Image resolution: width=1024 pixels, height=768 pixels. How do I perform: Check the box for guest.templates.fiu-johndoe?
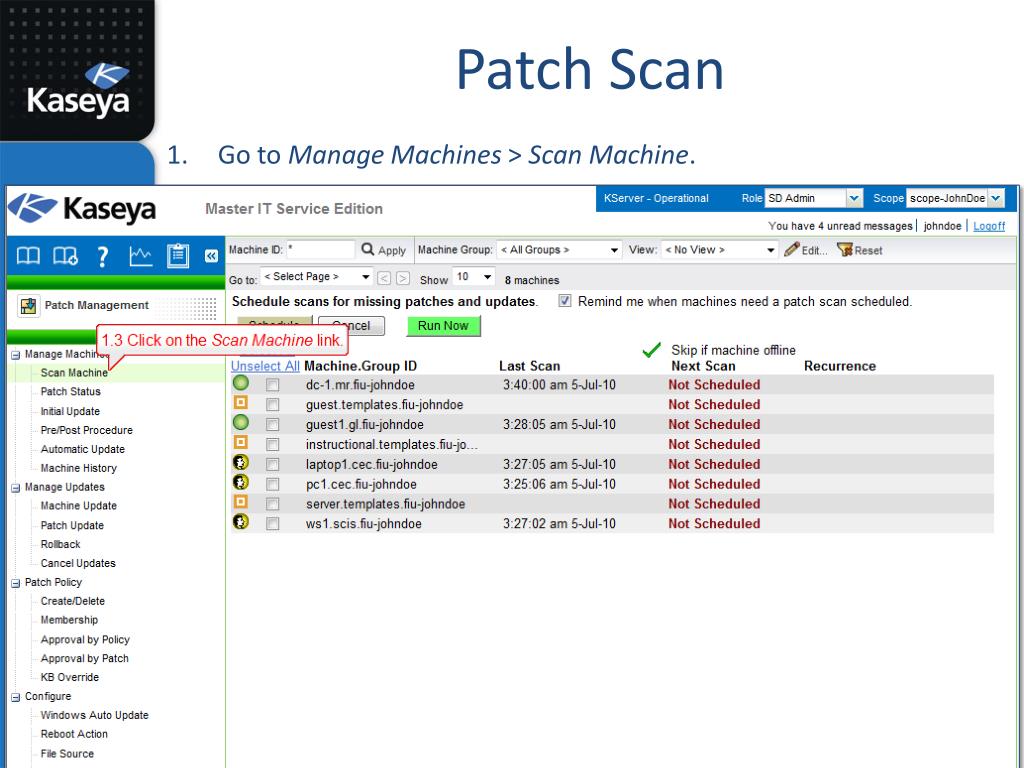272,405
